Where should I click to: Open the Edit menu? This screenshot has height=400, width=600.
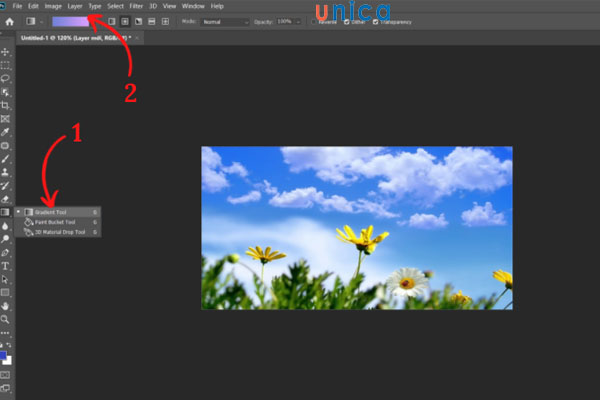[x=33, y=6]
